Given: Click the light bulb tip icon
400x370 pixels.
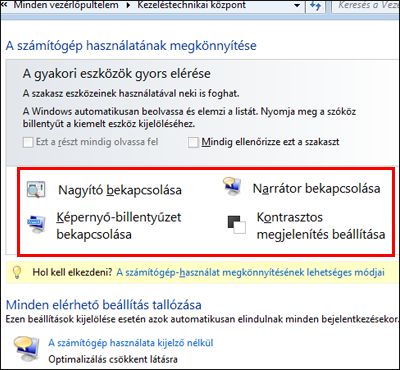Looking at the screenshot, I should [x=17, y=272].
